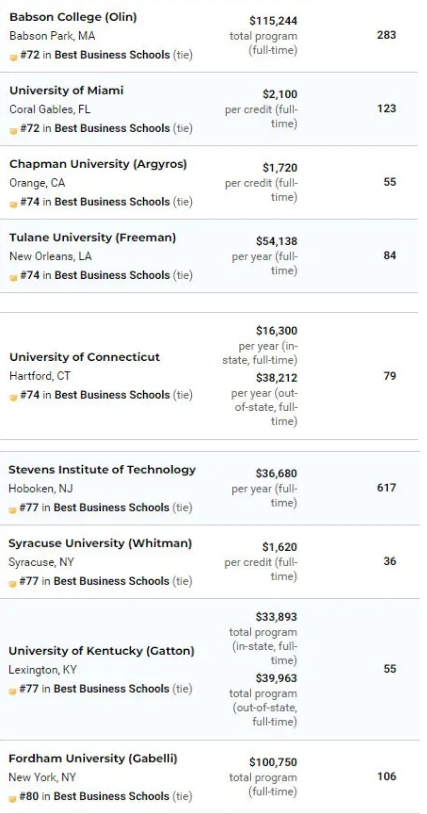
Task: Open Stevens Institute of Technology link
Action: pos(102,470)
